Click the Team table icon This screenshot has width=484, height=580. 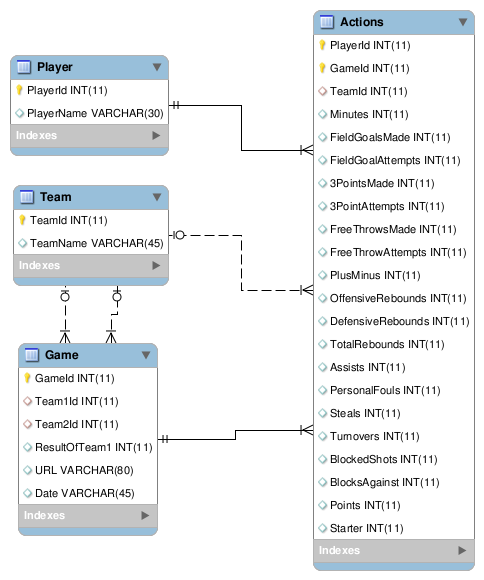point(27,197)
